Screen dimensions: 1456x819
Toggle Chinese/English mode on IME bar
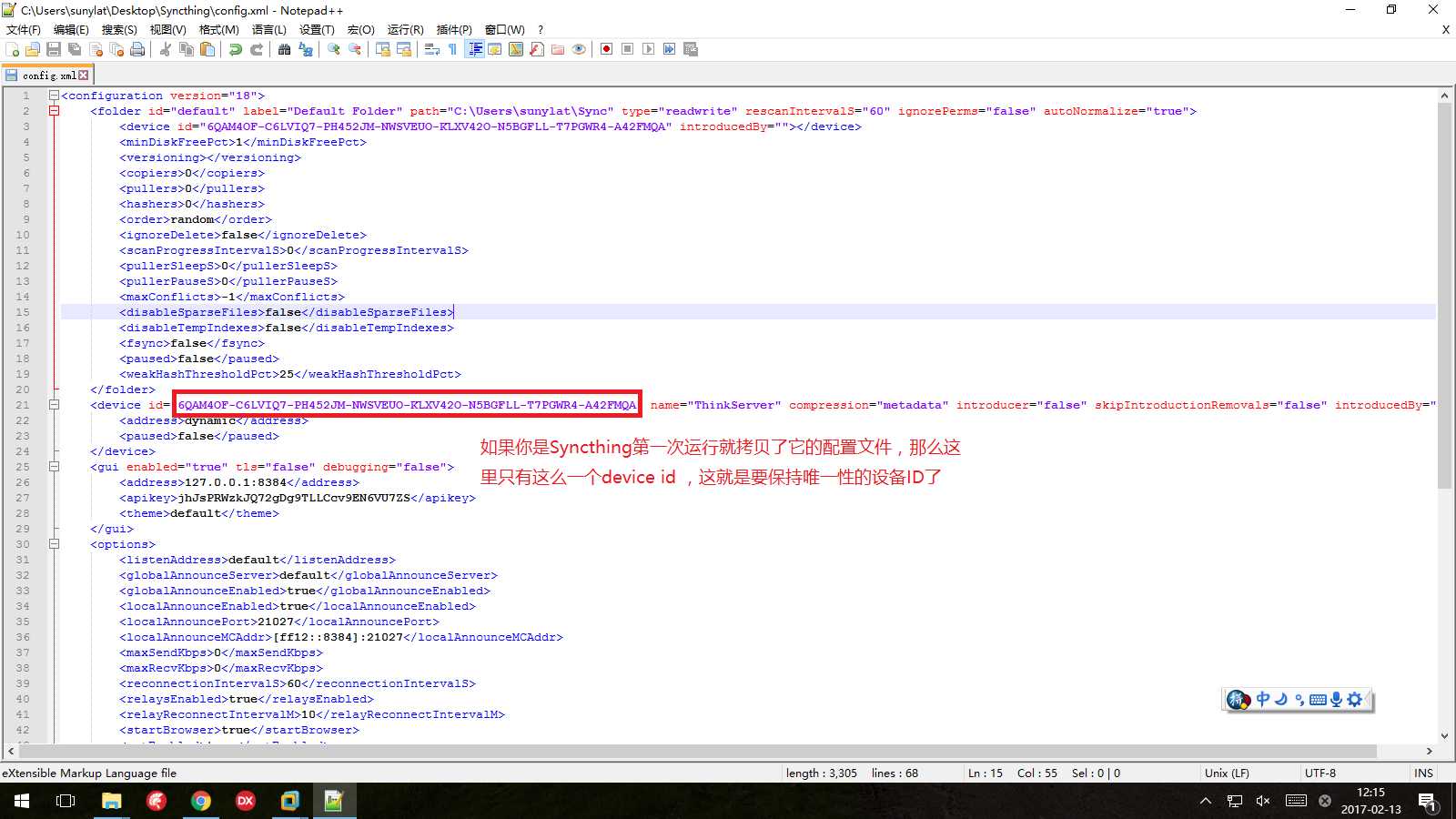[1262, 699]
